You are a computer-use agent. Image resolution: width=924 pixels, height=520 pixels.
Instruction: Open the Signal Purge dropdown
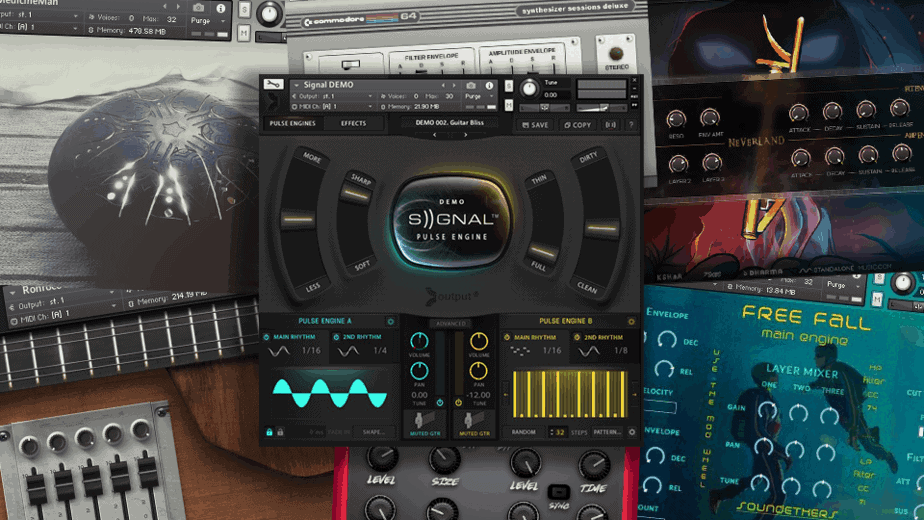coord(479,96)
